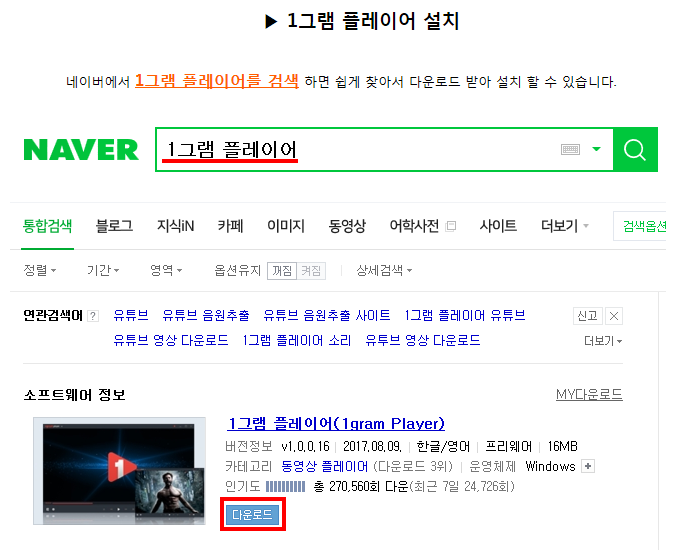Image resolution: width=677 pixels, height=557 pixels.
Task: Click the 1gram Player software thumbnail
Action: [x=119, y=471]
